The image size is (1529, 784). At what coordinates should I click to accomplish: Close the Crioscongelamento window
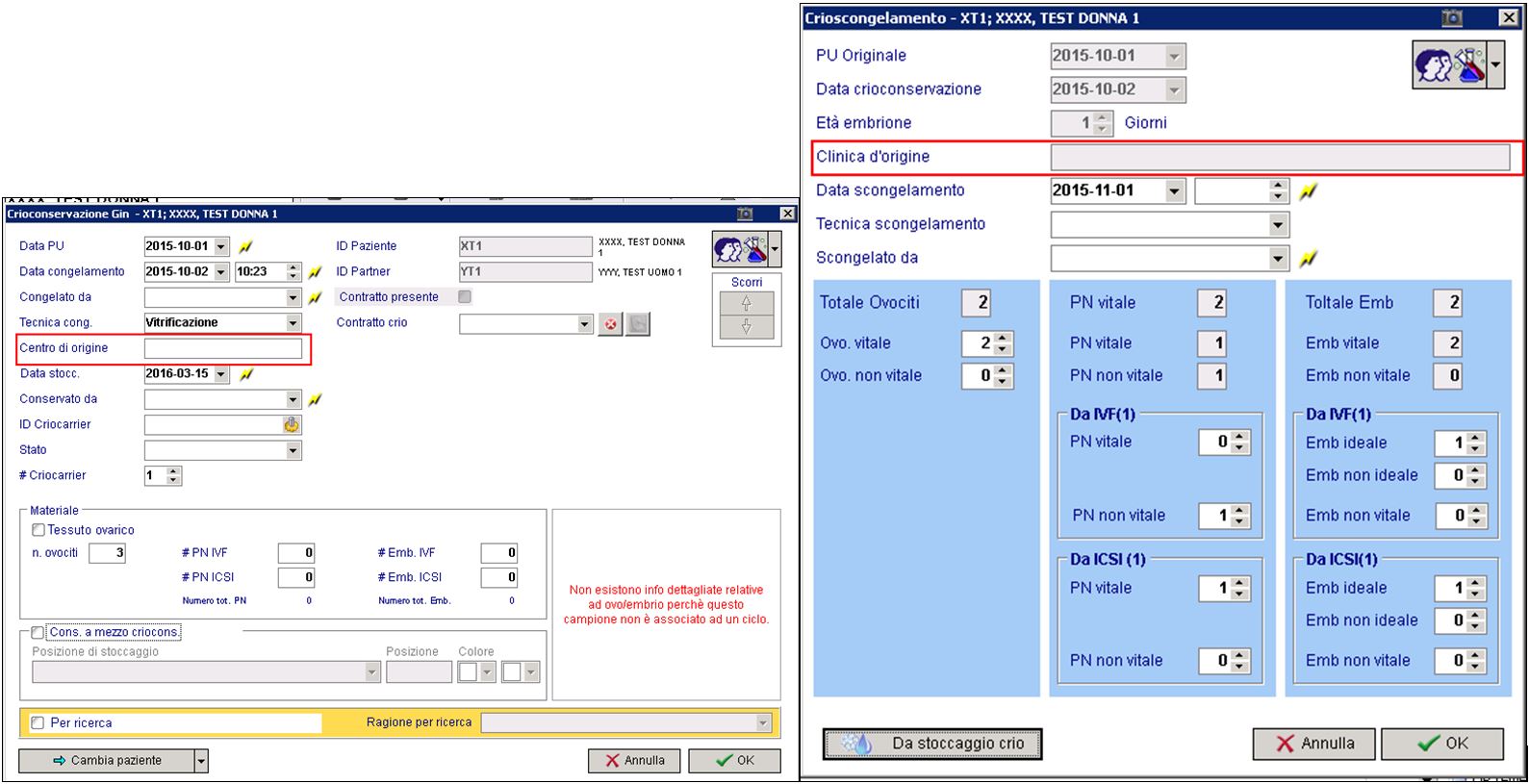pos(1509,18)
